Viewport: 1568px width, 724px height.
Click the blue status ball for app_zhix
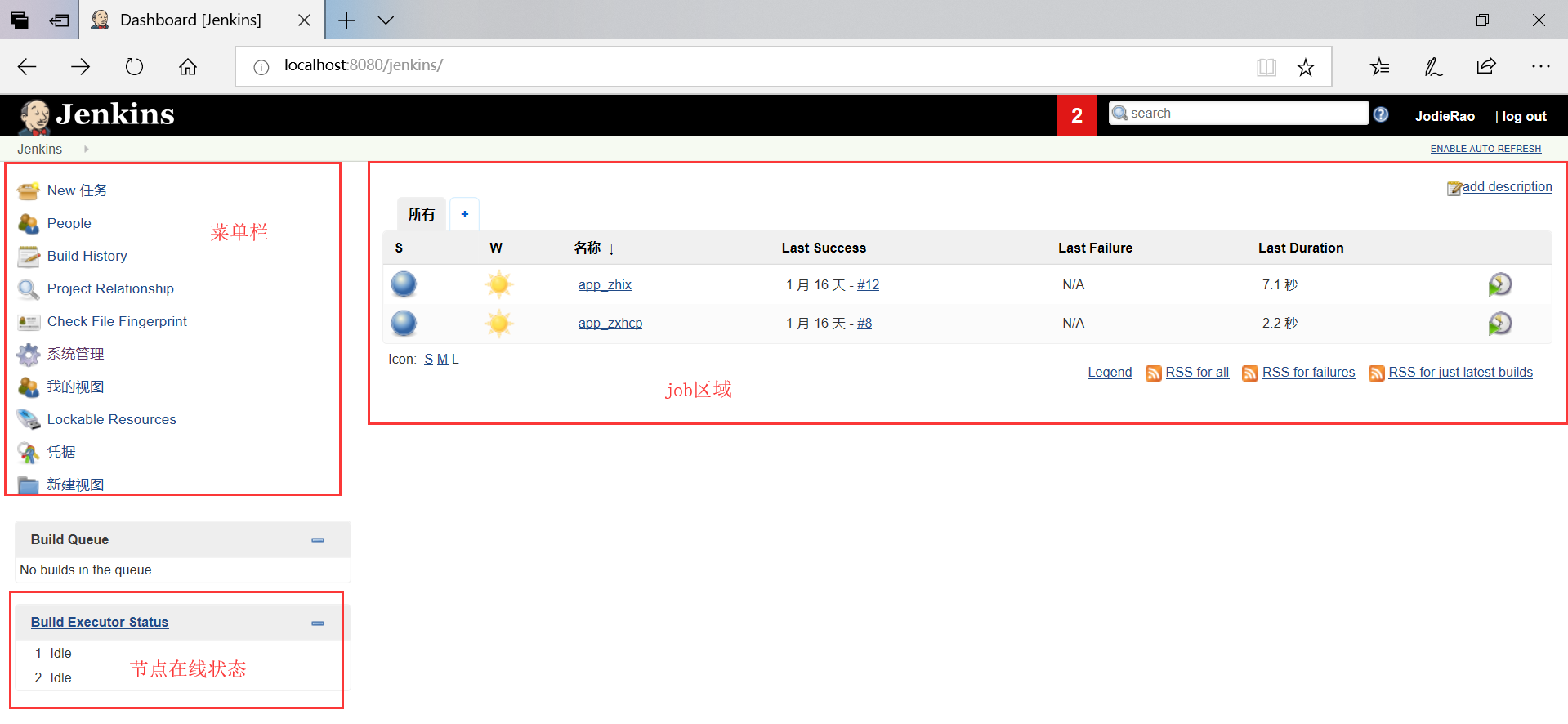(x=404, y=284)
